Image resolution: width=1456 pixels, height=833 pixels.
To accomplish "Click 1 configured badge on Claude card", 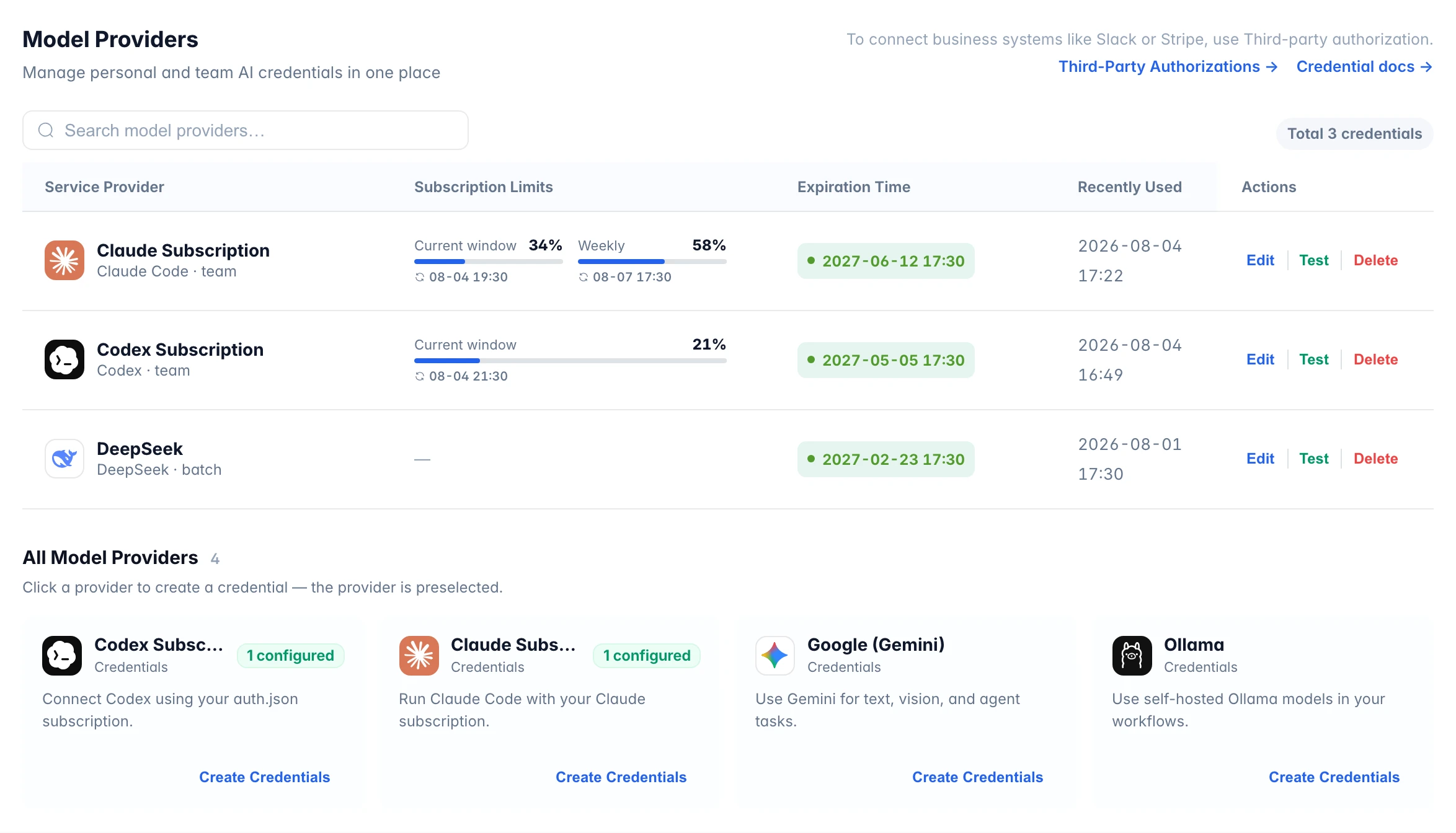I will [x=647, y=656].
